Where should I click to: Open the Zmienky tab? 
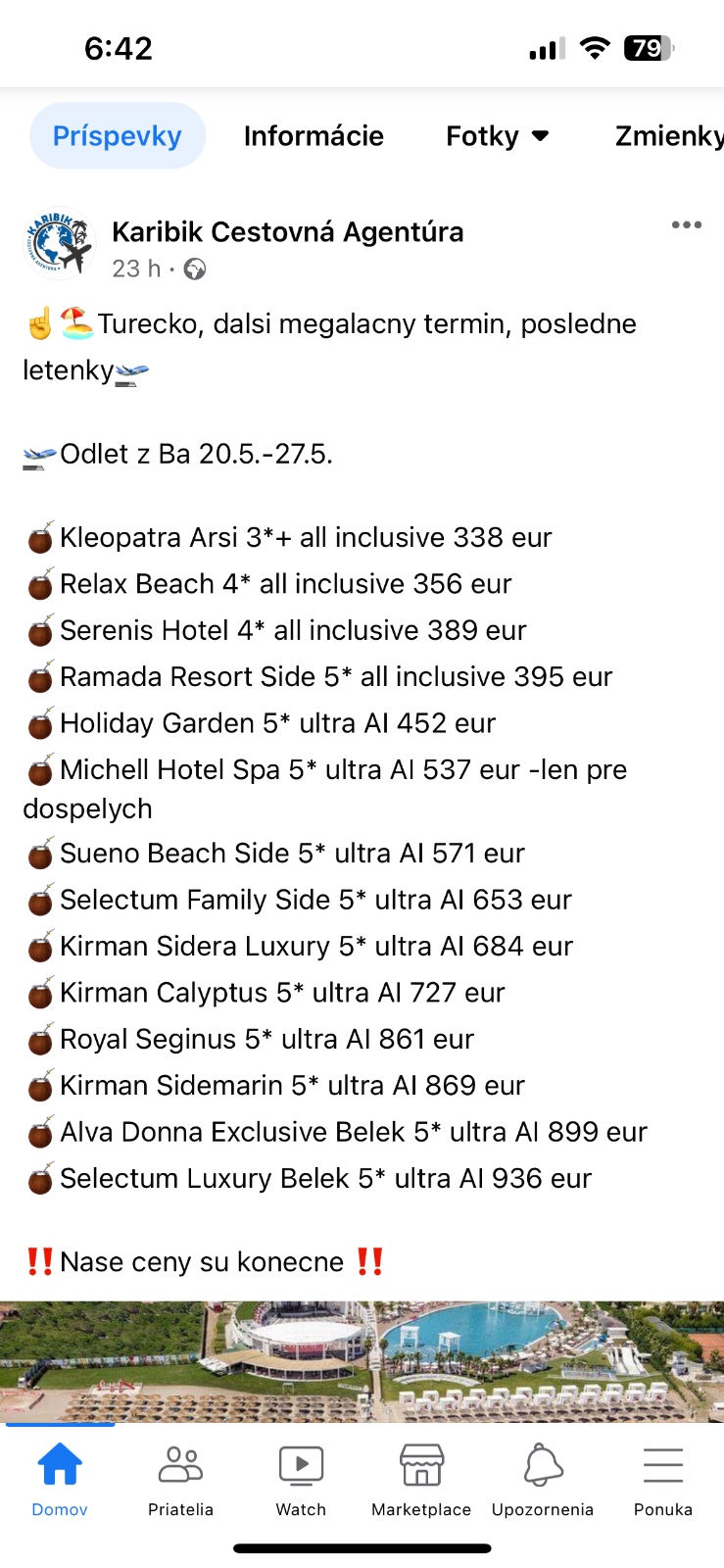(x=668, y=136)
